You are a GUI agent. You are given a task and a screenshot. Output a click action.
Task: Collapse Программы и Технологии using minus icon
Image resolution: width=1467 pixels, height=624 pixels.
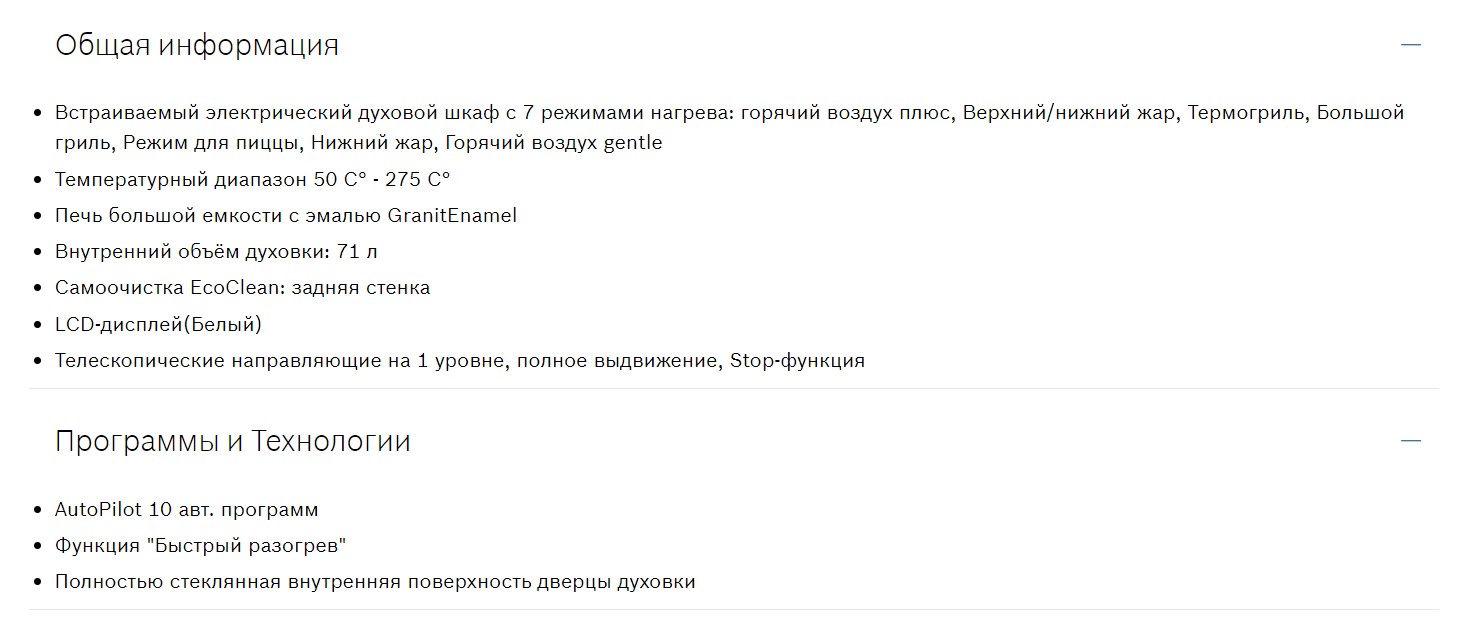(x=1411, y=441)
